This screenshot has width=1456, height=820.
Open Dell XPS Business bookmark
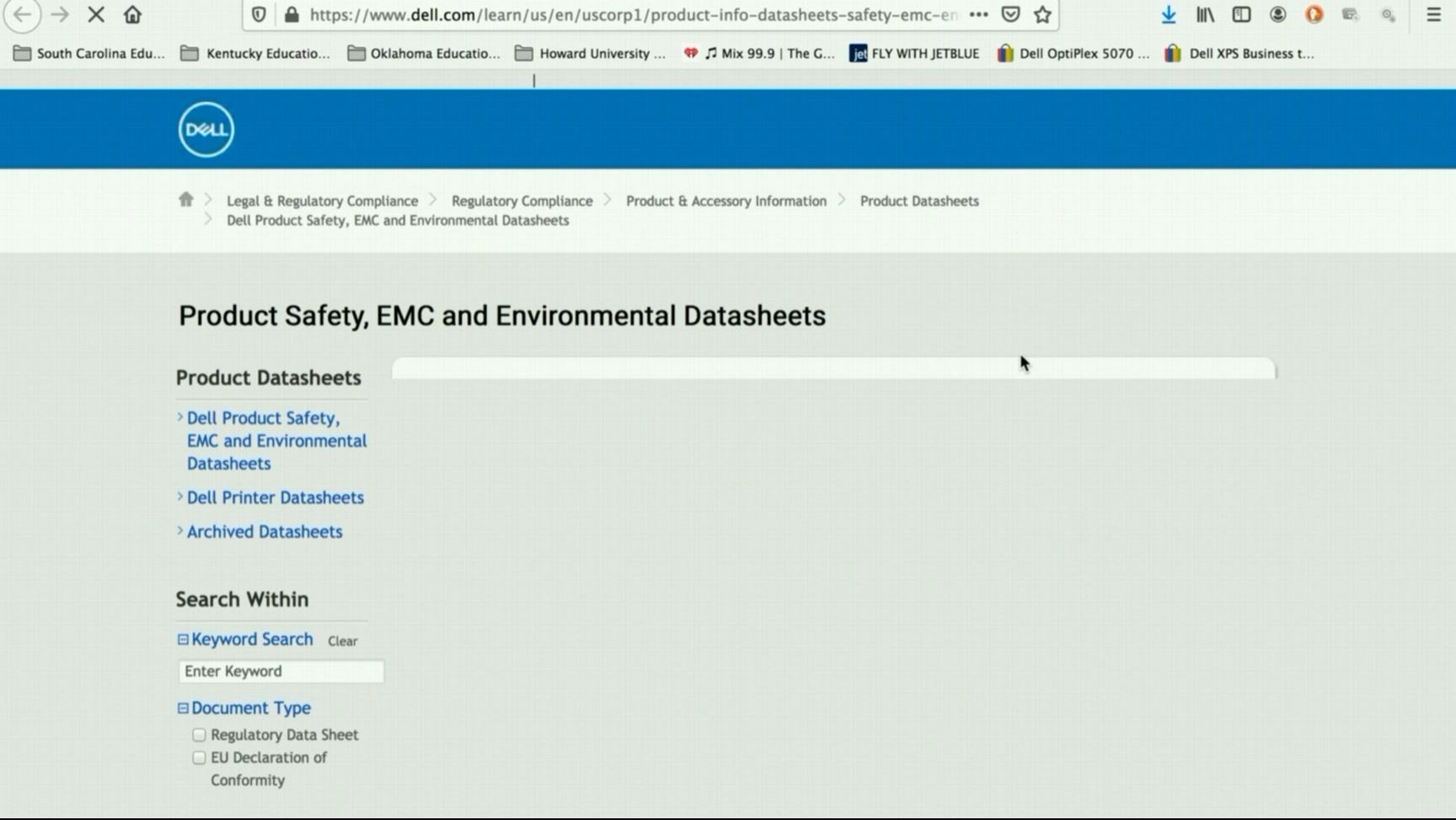[1239, 53]
